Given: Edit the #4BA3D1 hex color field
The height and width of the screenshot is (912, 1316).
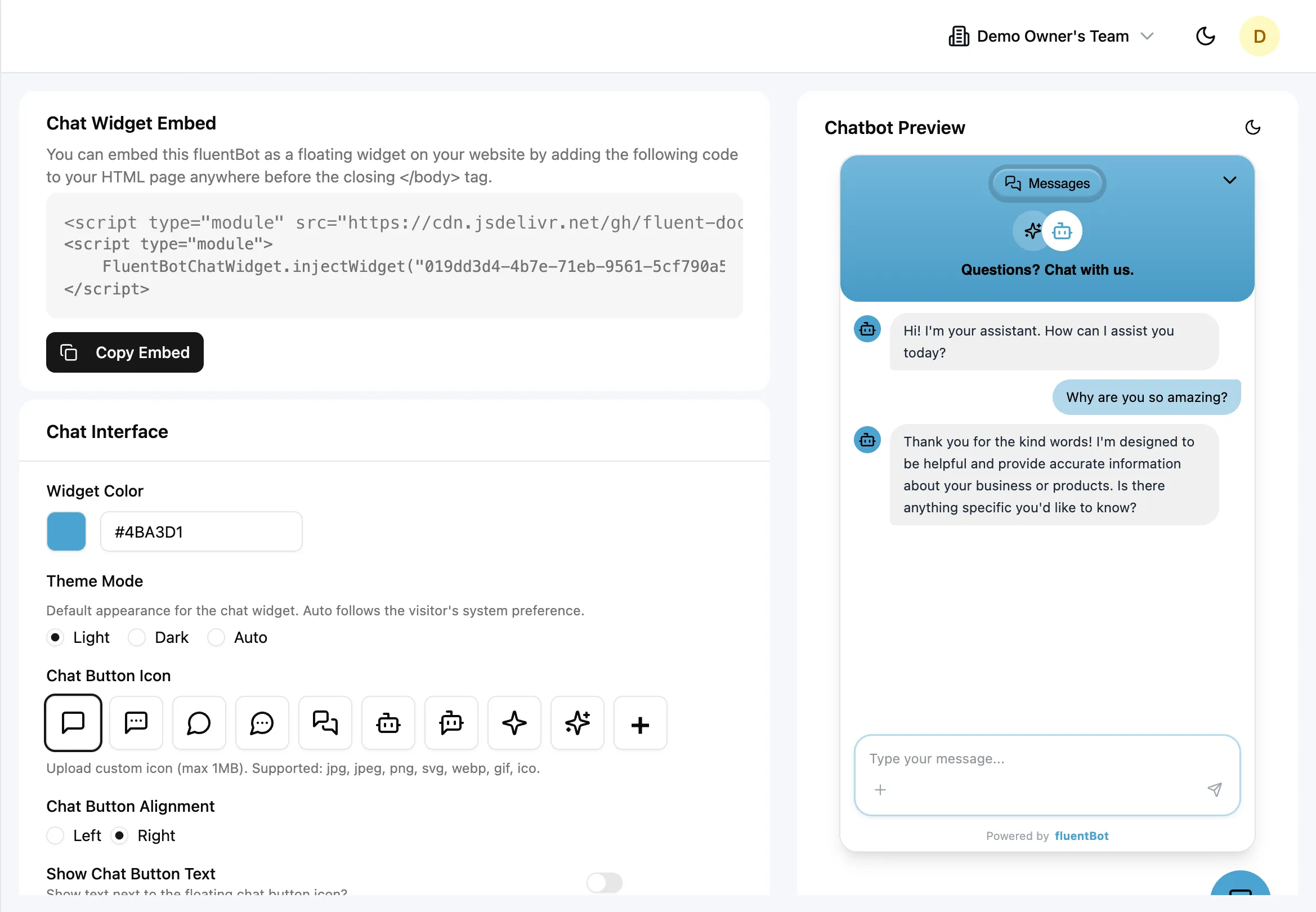Looking at the screenshot, I should tap(201, 531).
